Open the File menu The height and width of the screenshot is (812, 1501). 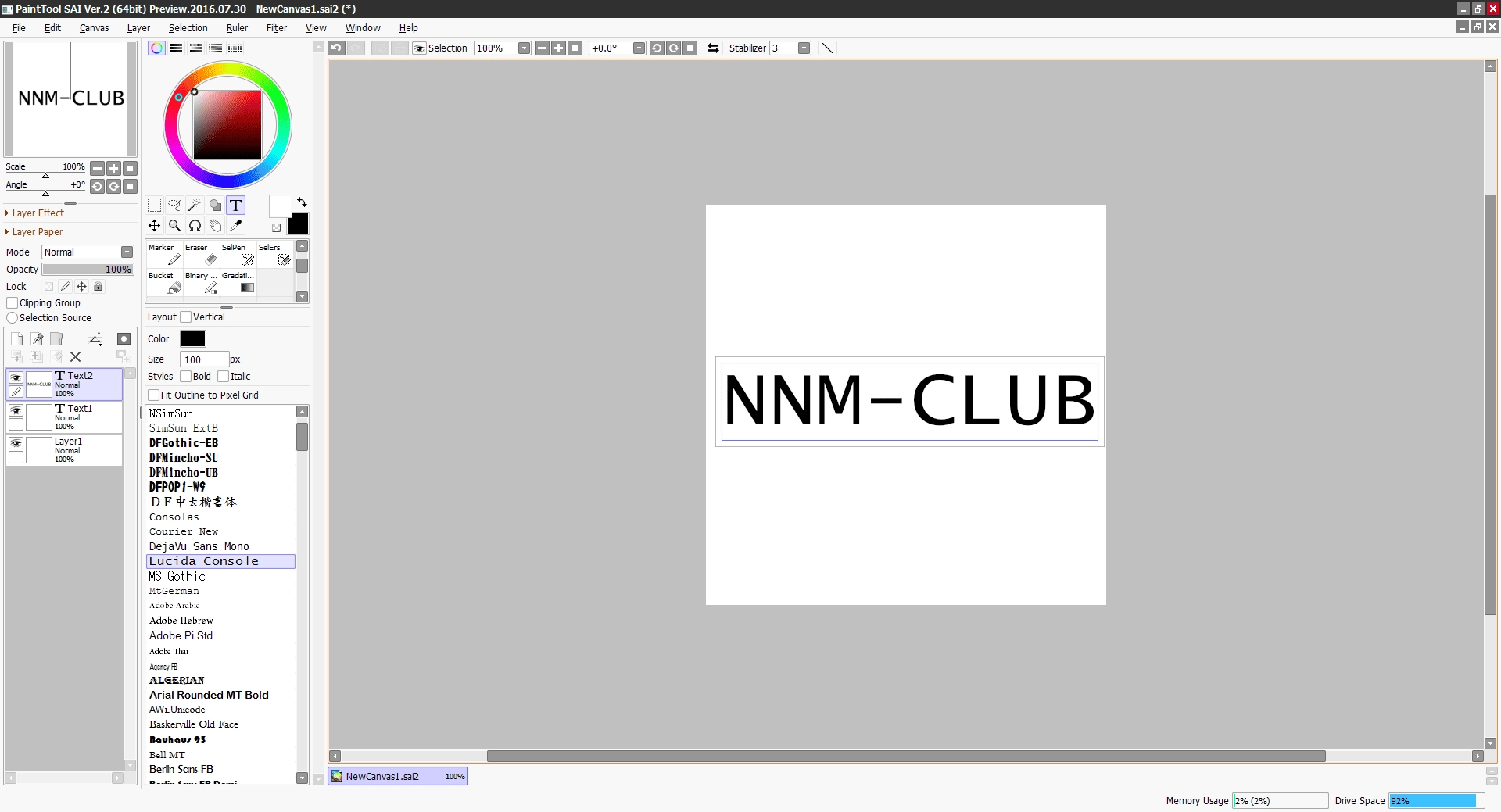click(x=19, y=28)
